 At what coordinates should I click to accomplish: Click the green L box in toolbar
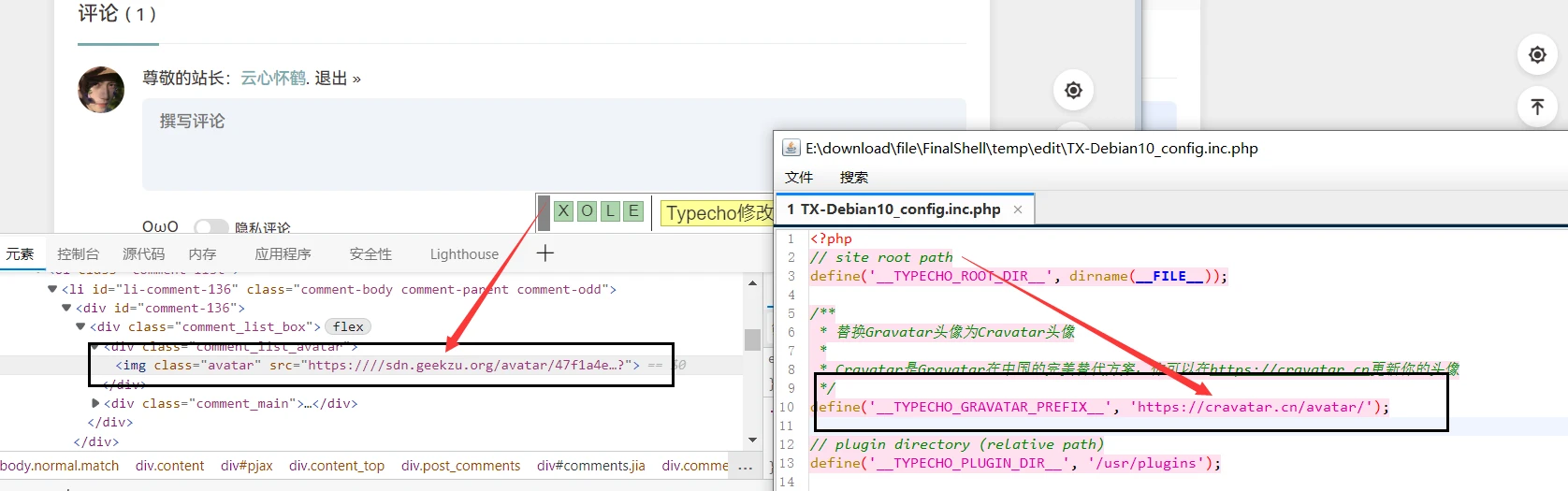(610, 211)
